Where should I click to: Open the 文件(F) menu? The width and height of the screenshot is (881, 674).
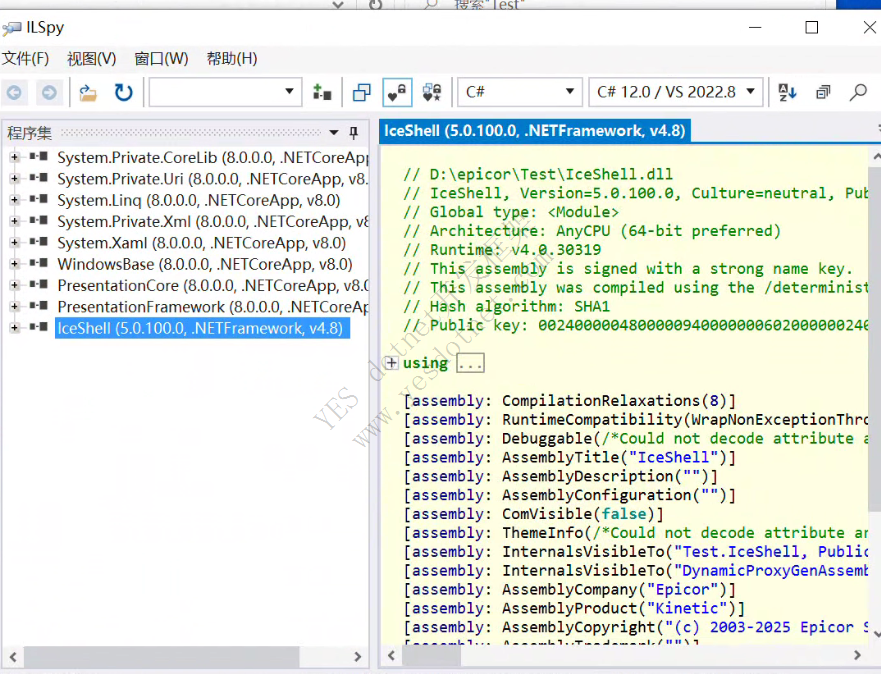25,59
